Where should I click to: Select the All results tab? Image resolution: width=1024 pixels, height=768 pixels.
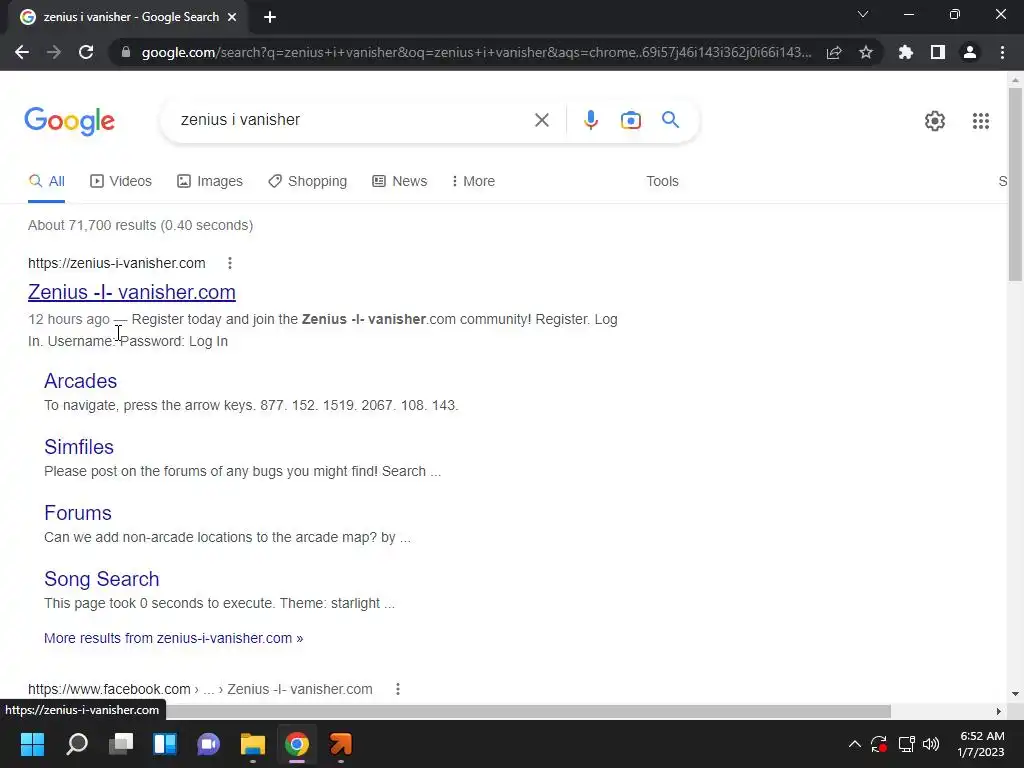(x=46, y=181)
